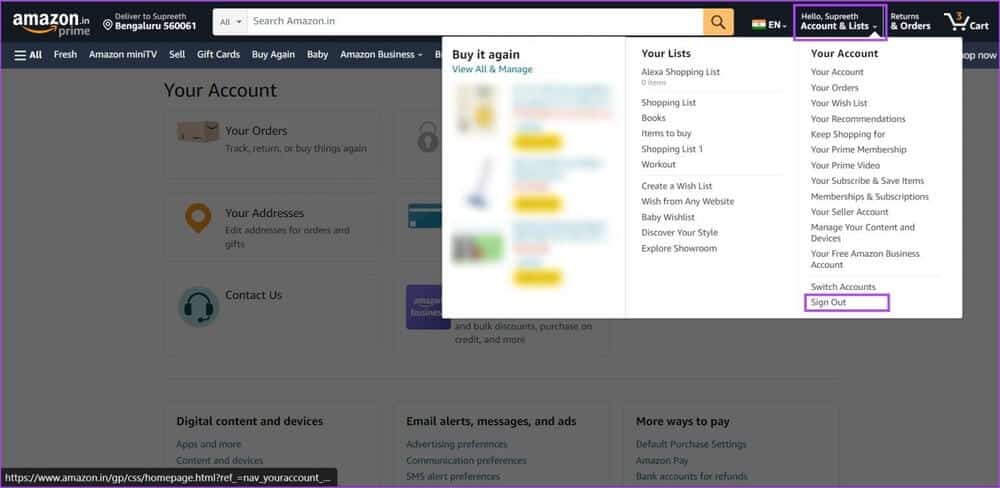Open Alexa Shopping List

tap(680, 72)
